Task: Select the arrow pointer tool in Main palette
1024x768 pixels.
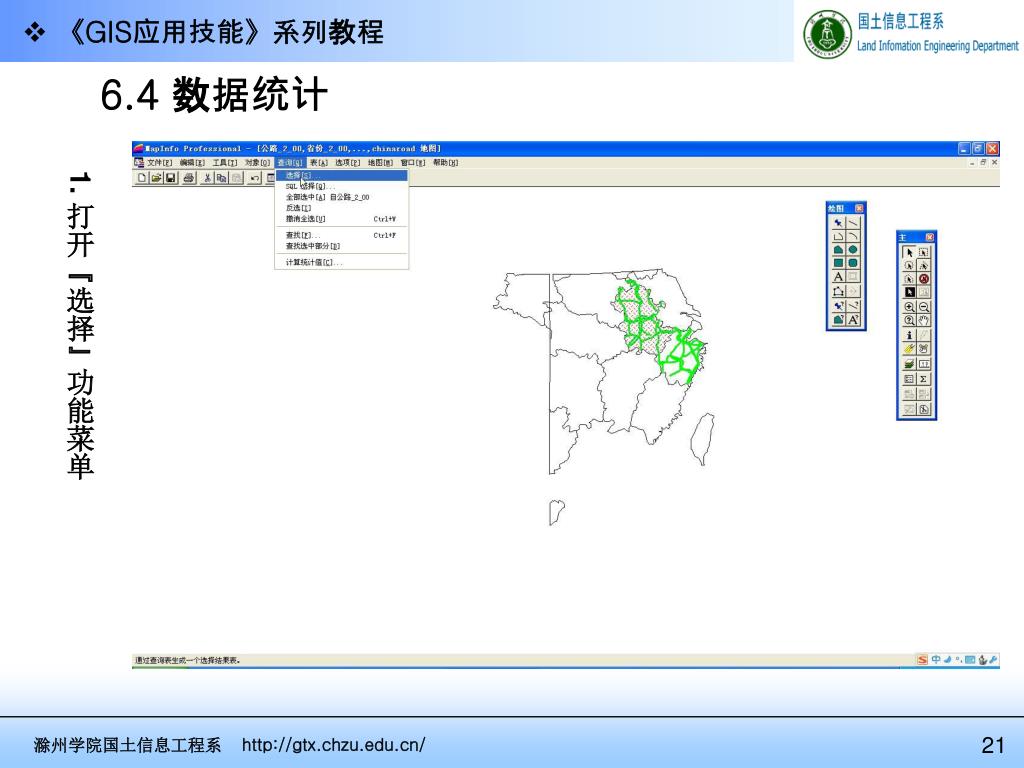Action: 909,253
